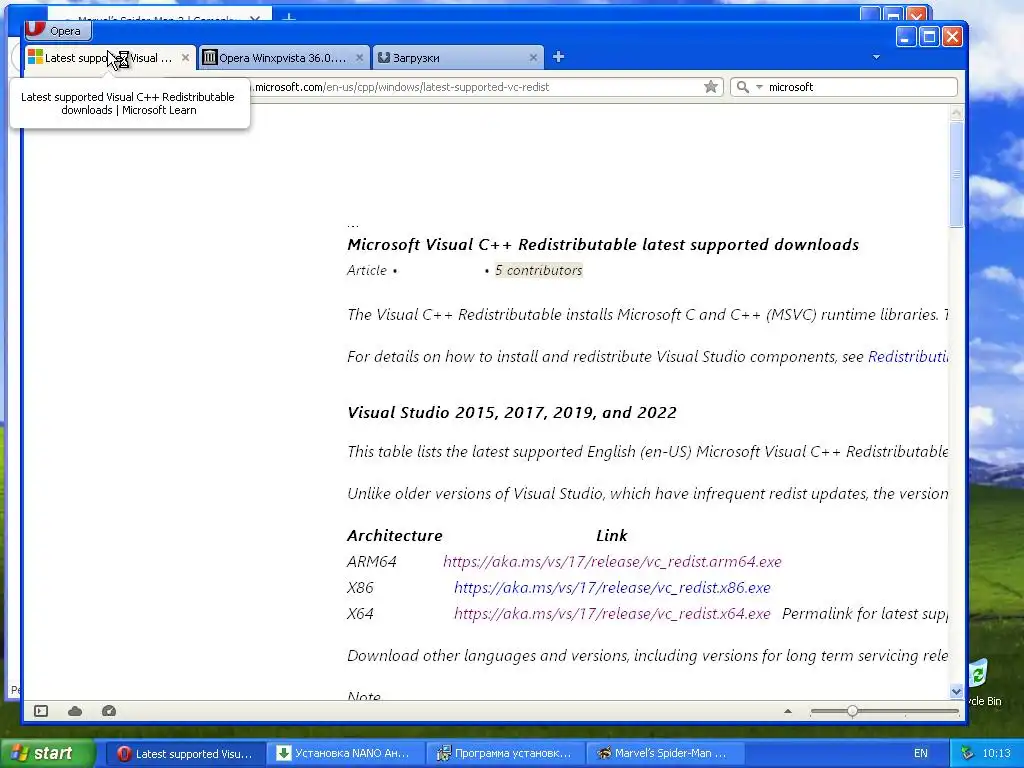This screenshot has width=1024, height=768.
Task: Open the Opera main menu button
Action: point(58,31)
